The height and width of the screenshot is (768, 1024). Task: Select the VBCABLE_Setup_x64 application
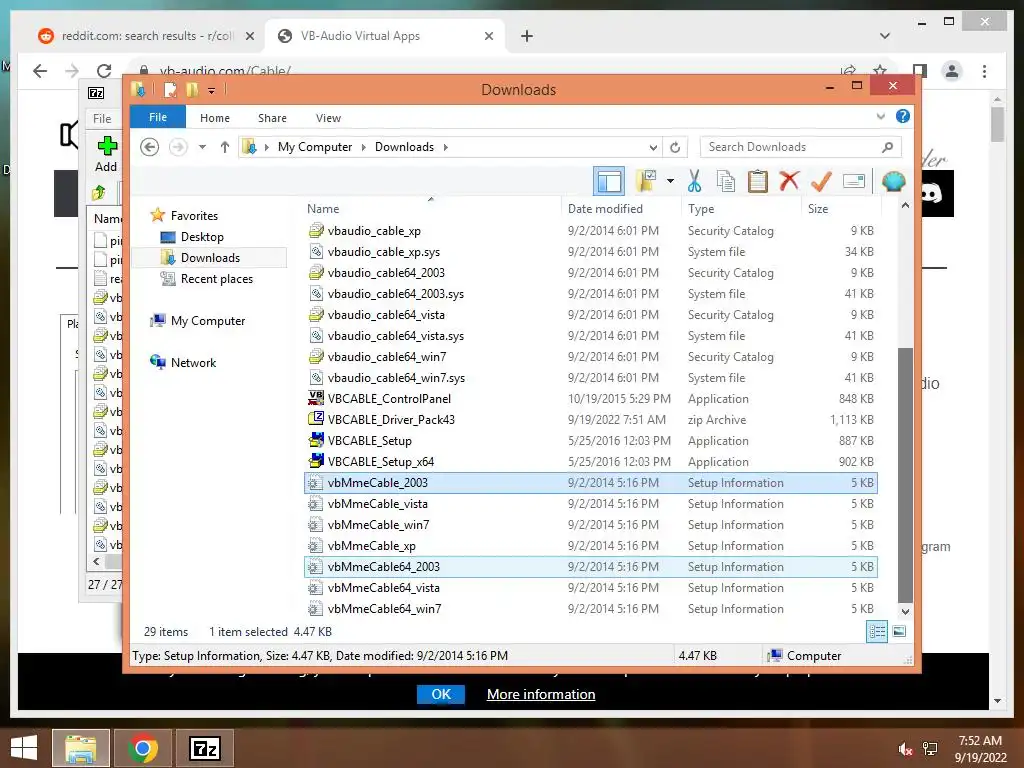pos(591,462)
